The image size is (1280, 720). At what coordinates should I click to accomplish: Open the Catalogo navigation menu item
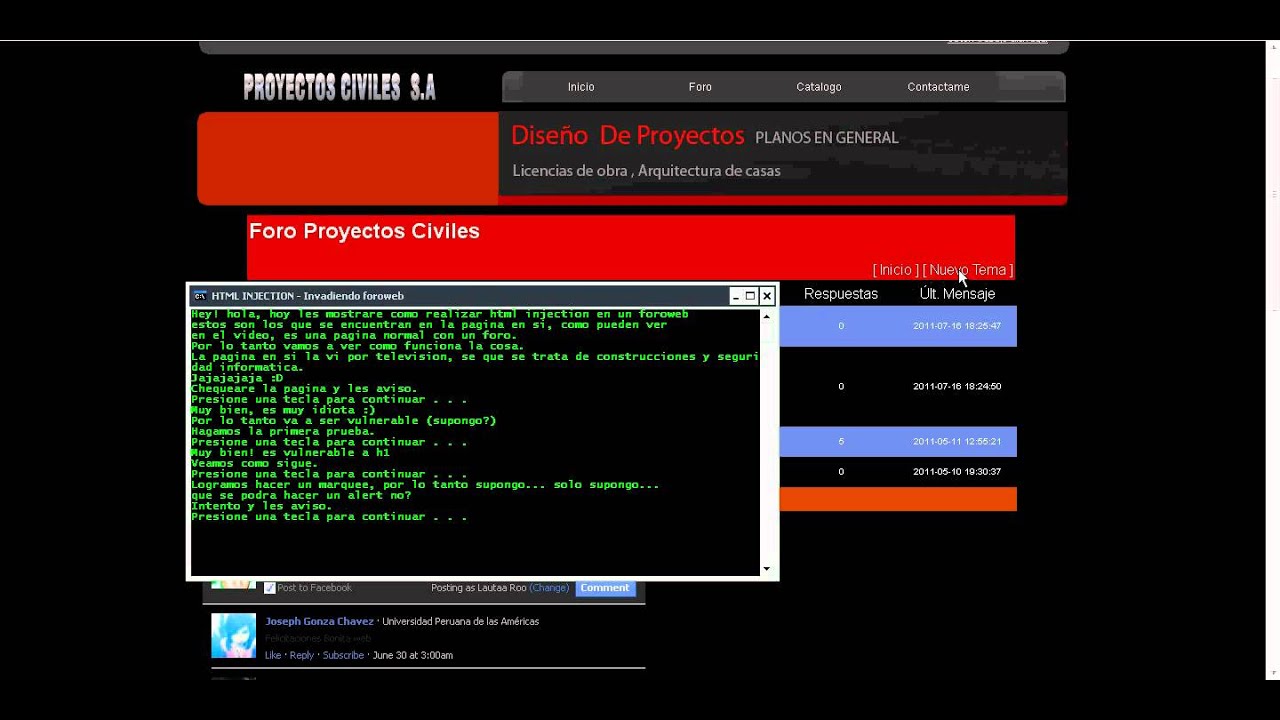819,87
